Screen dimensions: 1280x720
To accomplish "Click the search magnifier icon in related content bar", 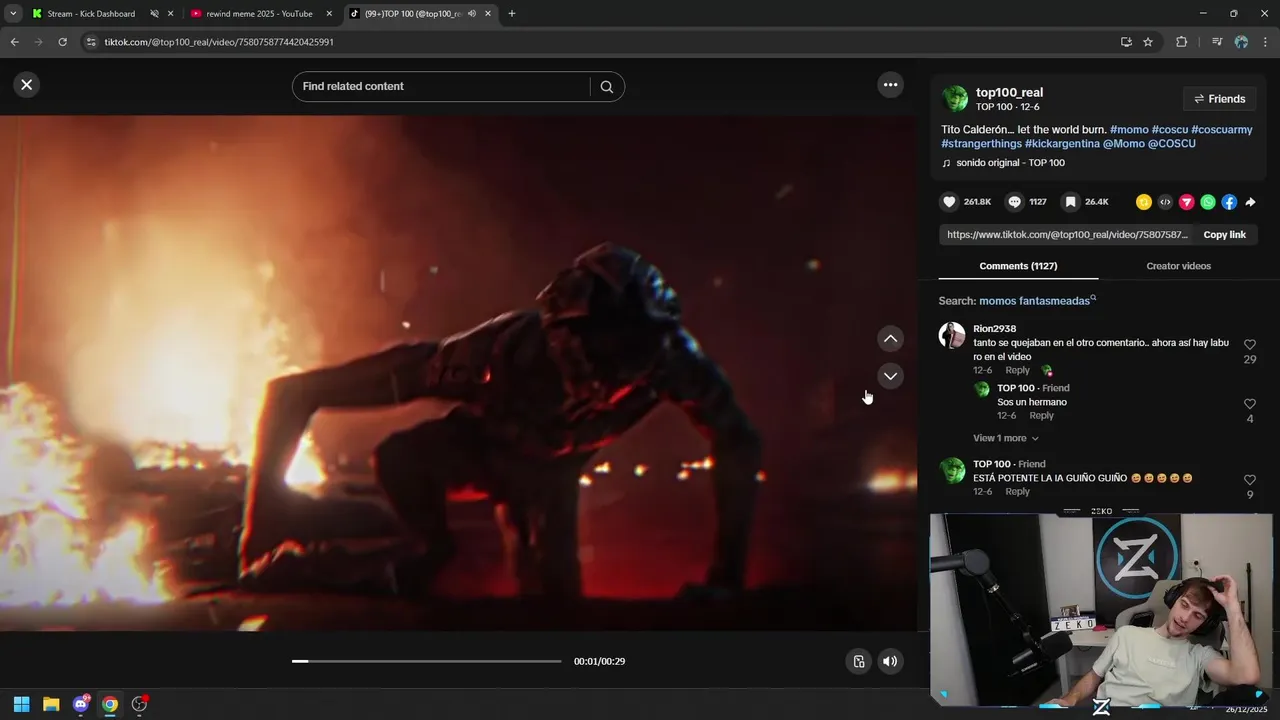I will 607,86.
